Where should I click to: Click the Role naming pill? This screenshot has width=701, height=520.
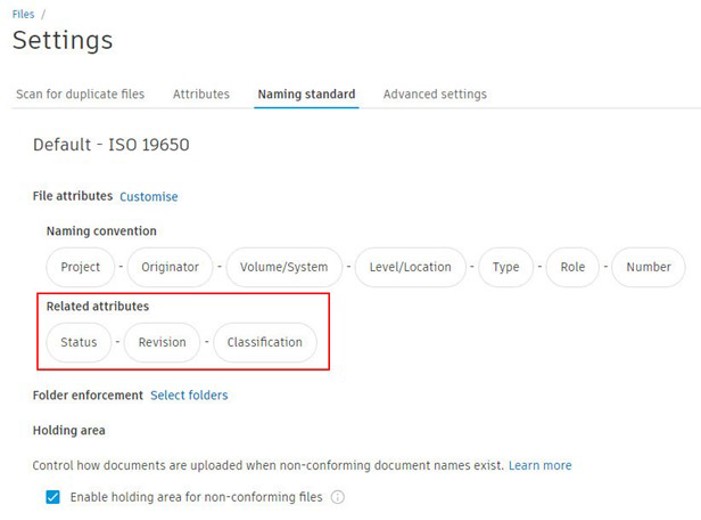point(573,267)
